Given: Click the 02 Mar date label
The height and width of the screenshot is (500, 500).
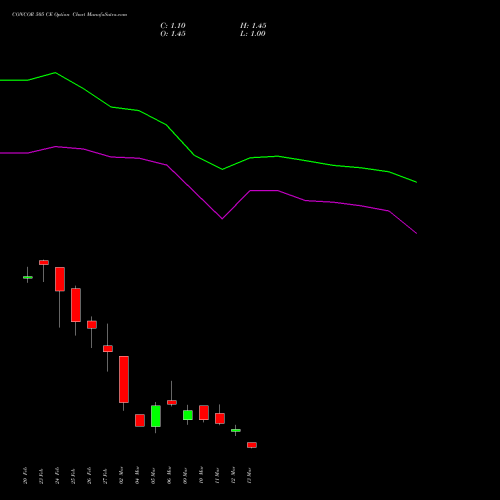Looking at the screenshot, I should (122, 476).
